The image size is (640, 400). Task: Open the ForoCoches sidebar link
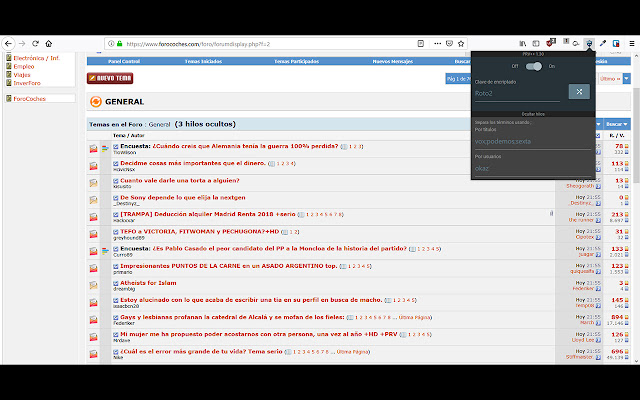(x=28, y=98)
